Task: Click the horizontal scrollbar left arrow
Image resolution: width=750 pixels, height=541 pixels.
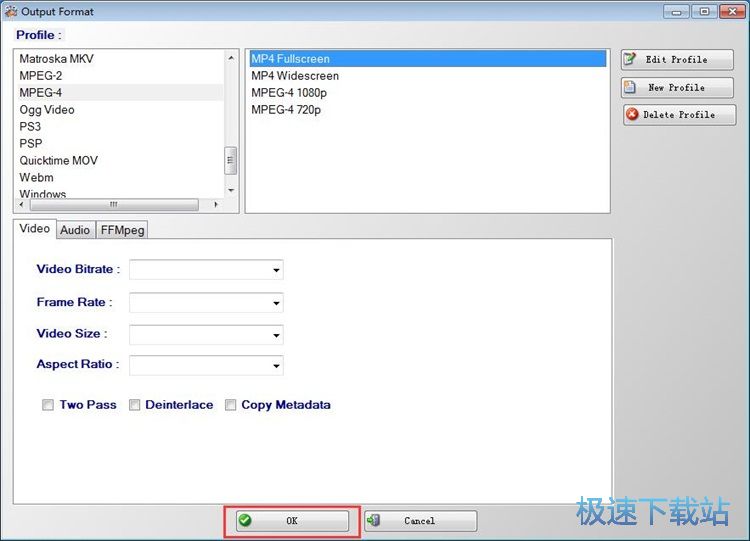Action: point(21,205)
